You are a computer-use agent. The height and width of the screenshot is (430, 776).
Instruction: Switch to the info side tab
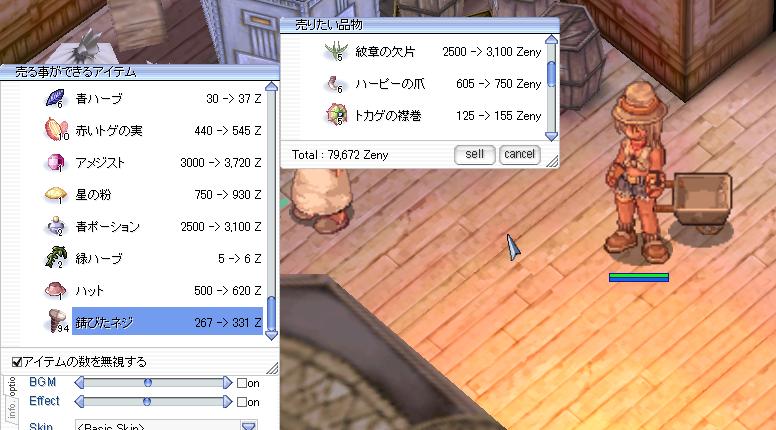[x=11, y=410]
